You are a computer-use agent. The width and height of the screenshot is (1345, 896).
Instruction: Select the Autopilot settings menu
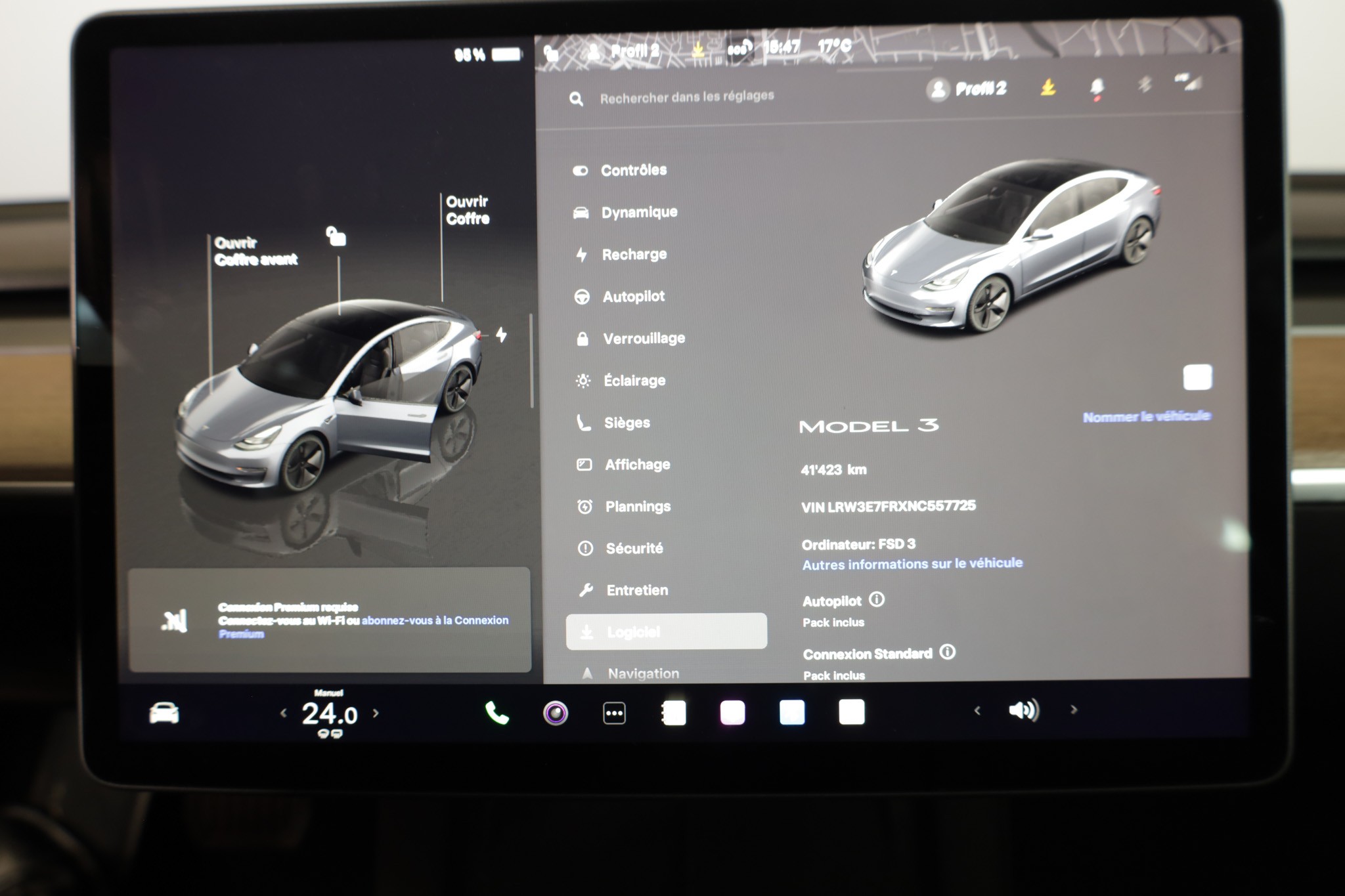[x=633, y=297]
